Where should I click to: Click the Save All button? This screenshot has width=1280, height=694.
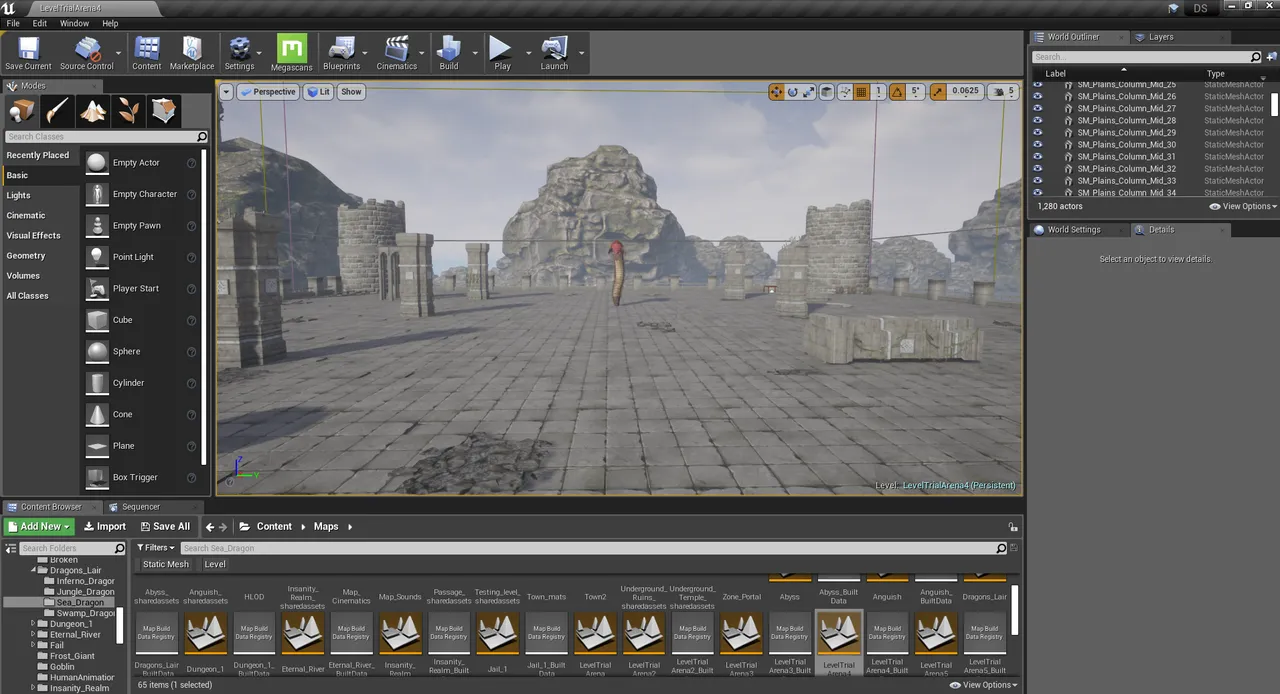pos(164,527)
